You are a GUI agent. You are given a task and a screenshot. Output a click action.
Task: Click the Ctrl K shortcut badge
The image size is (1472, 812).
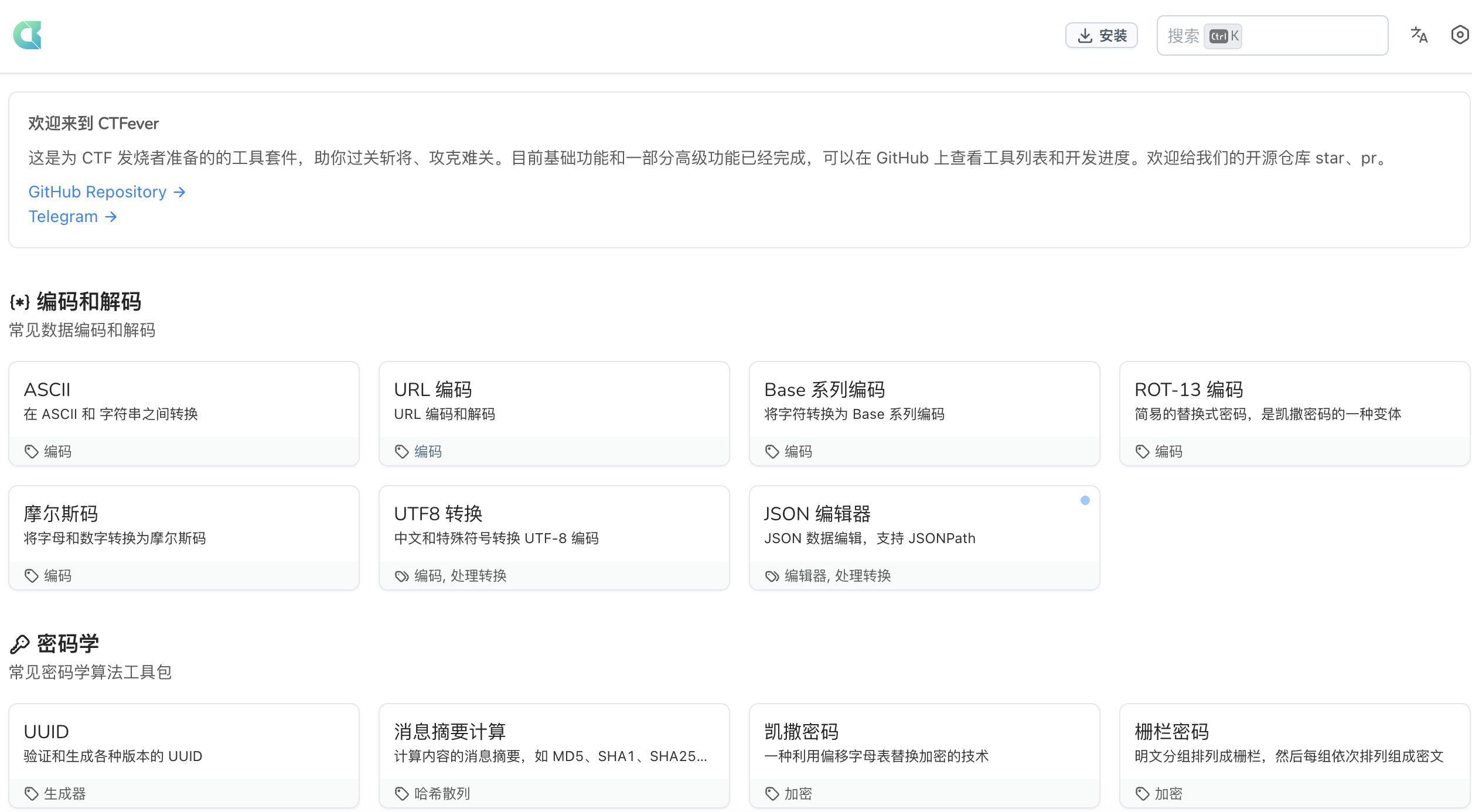[1223, 36]
